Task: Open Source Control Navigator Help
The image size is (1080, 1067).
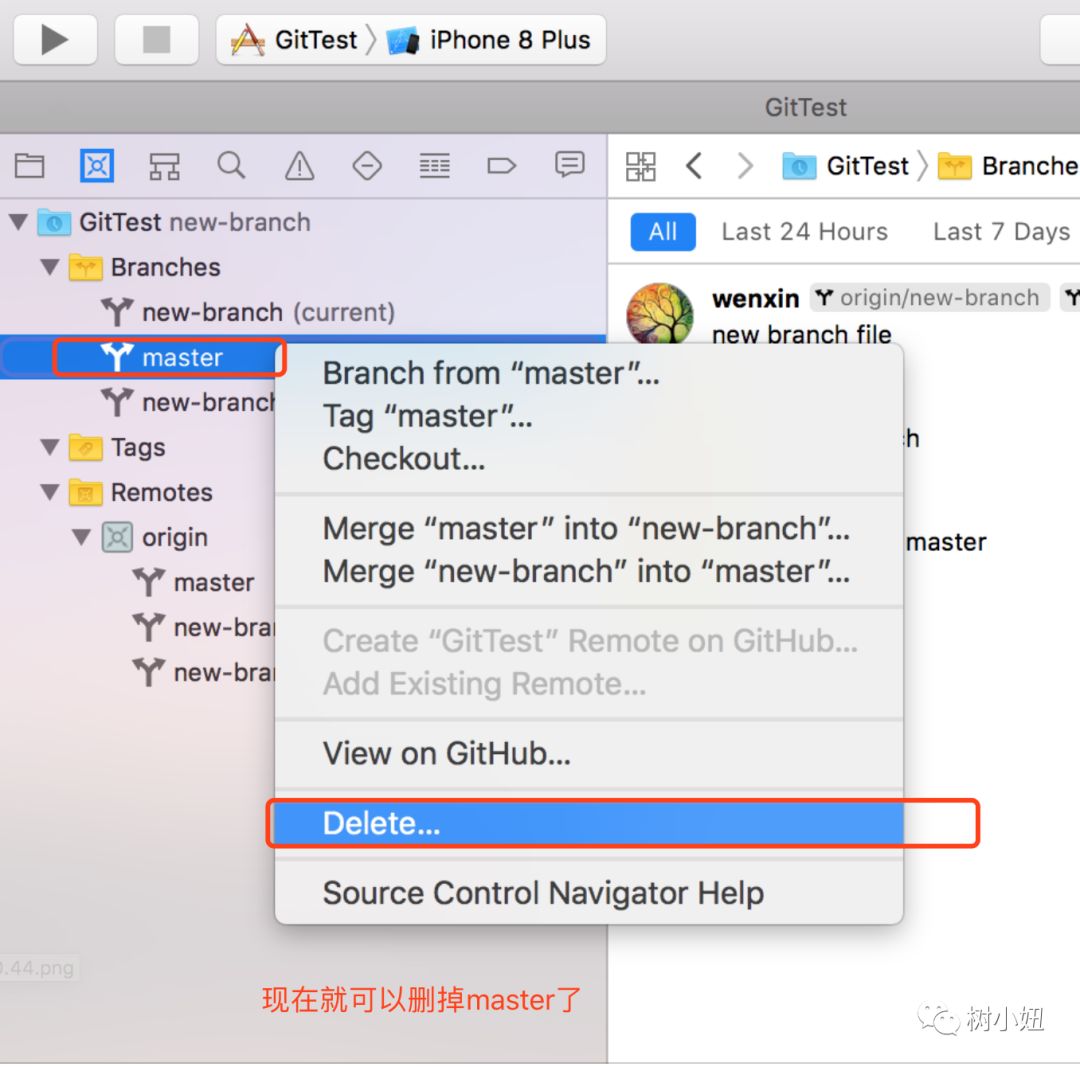Action: (589, 893)
